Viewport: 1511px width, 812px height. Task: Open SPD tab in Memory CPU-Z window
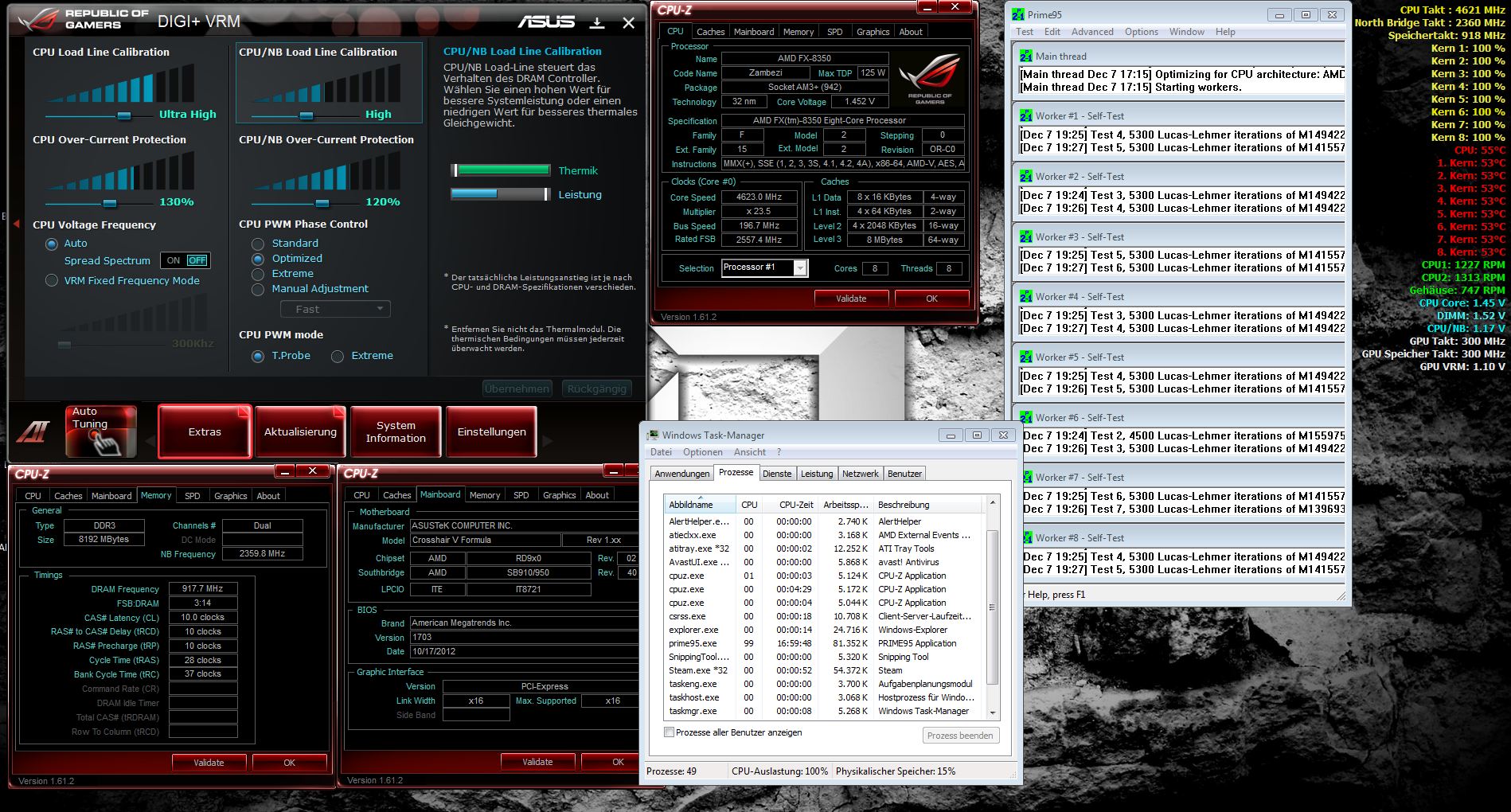click(x=193, y=495)
